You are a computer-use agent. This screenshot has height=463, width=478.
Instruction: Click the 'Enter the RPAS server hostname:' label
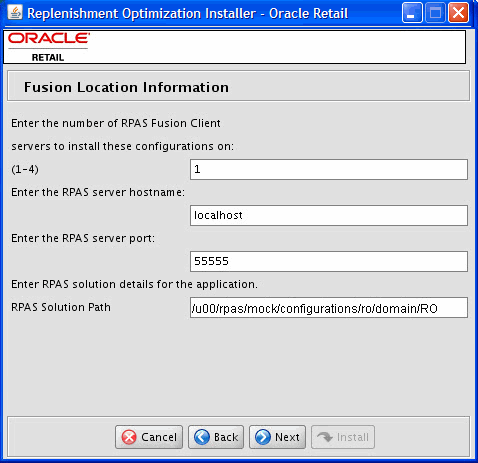pos(98,192)
